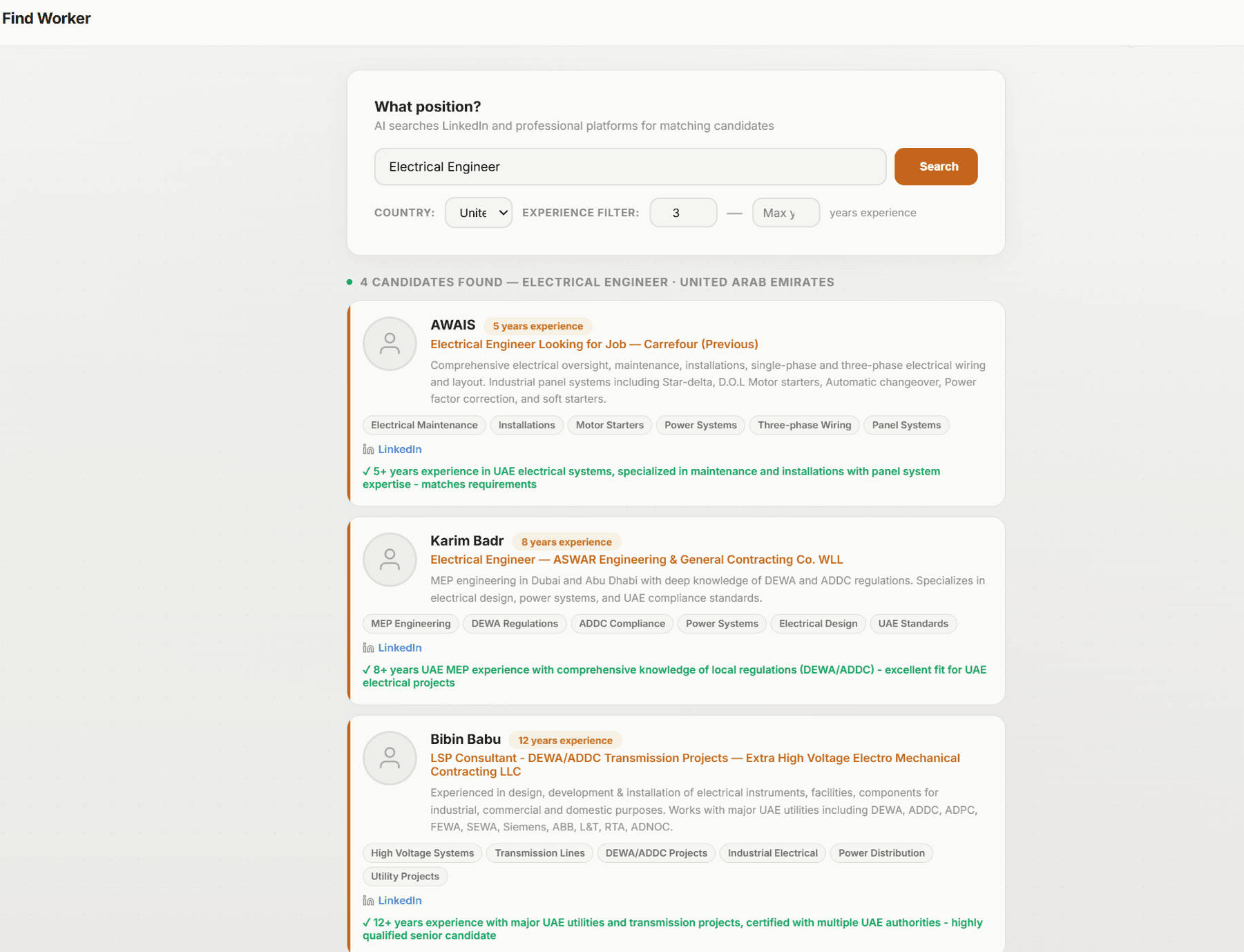Click the position search text field

click(630, 166)
